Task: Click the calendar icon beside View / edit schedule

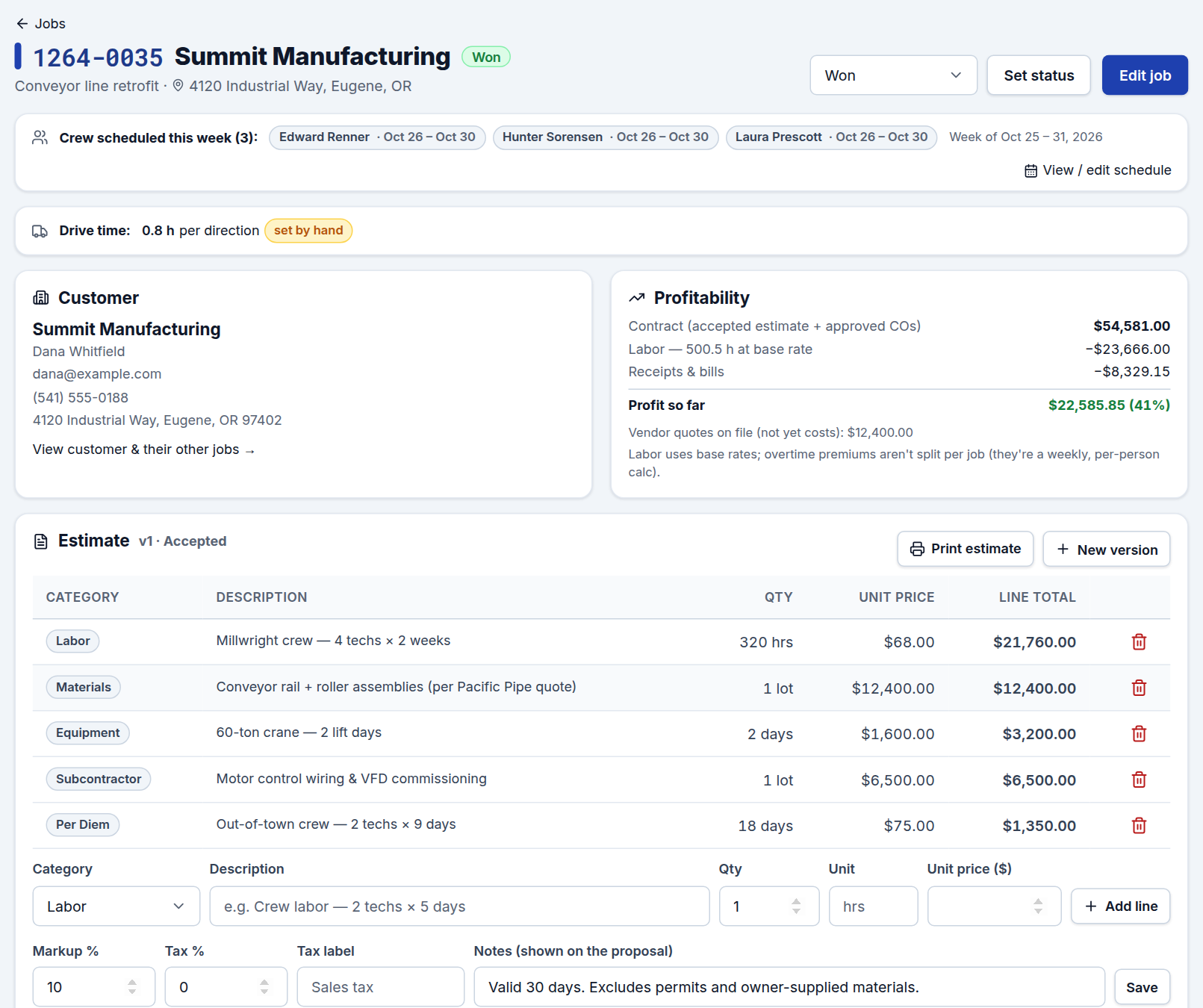Action: [1031, 171]
